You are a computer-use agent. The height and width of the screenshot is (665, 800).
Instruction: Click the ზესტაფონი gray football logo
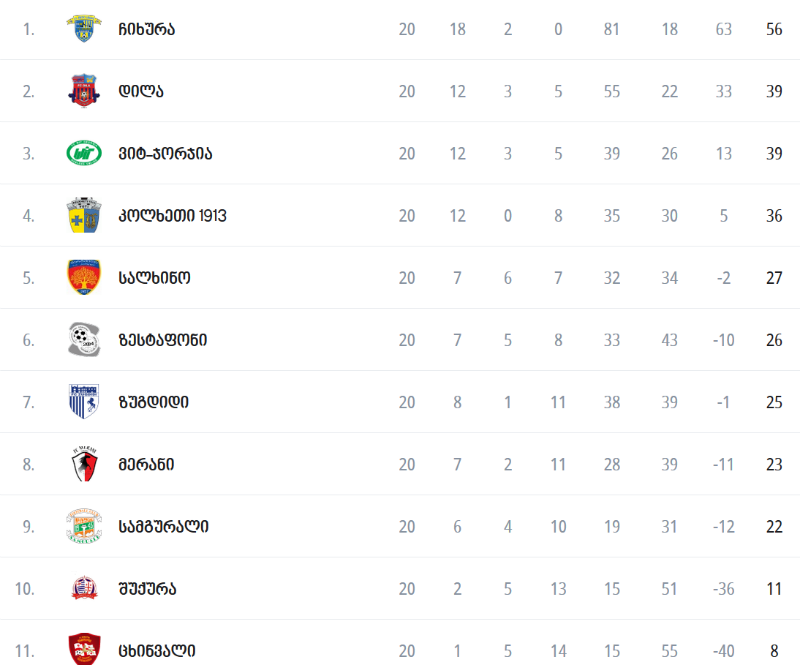click(x=84, y=339)
